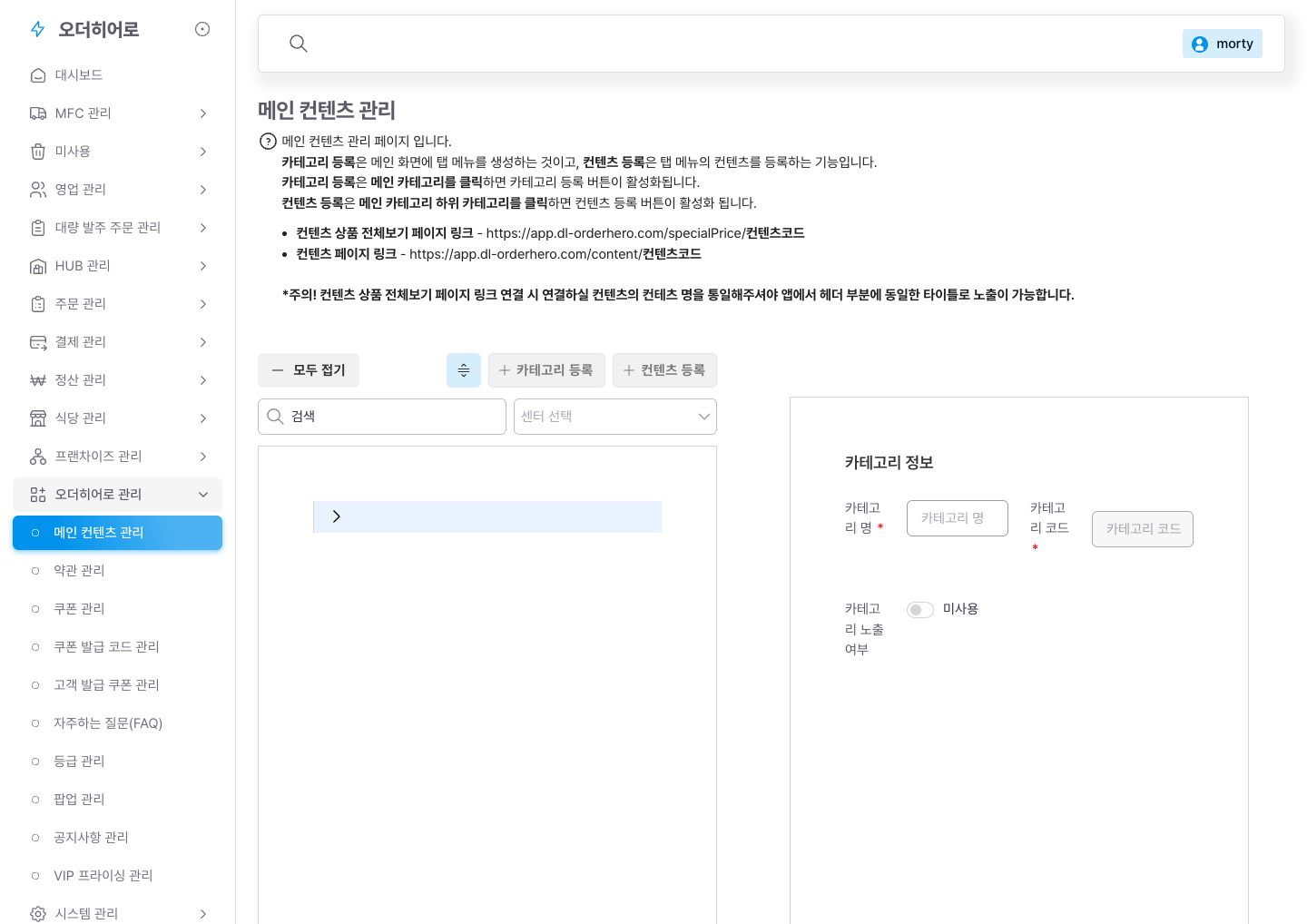The image size is (1307, 924).
Task: Click the 시스템 관리 gear icon
Action: point(38,914)
